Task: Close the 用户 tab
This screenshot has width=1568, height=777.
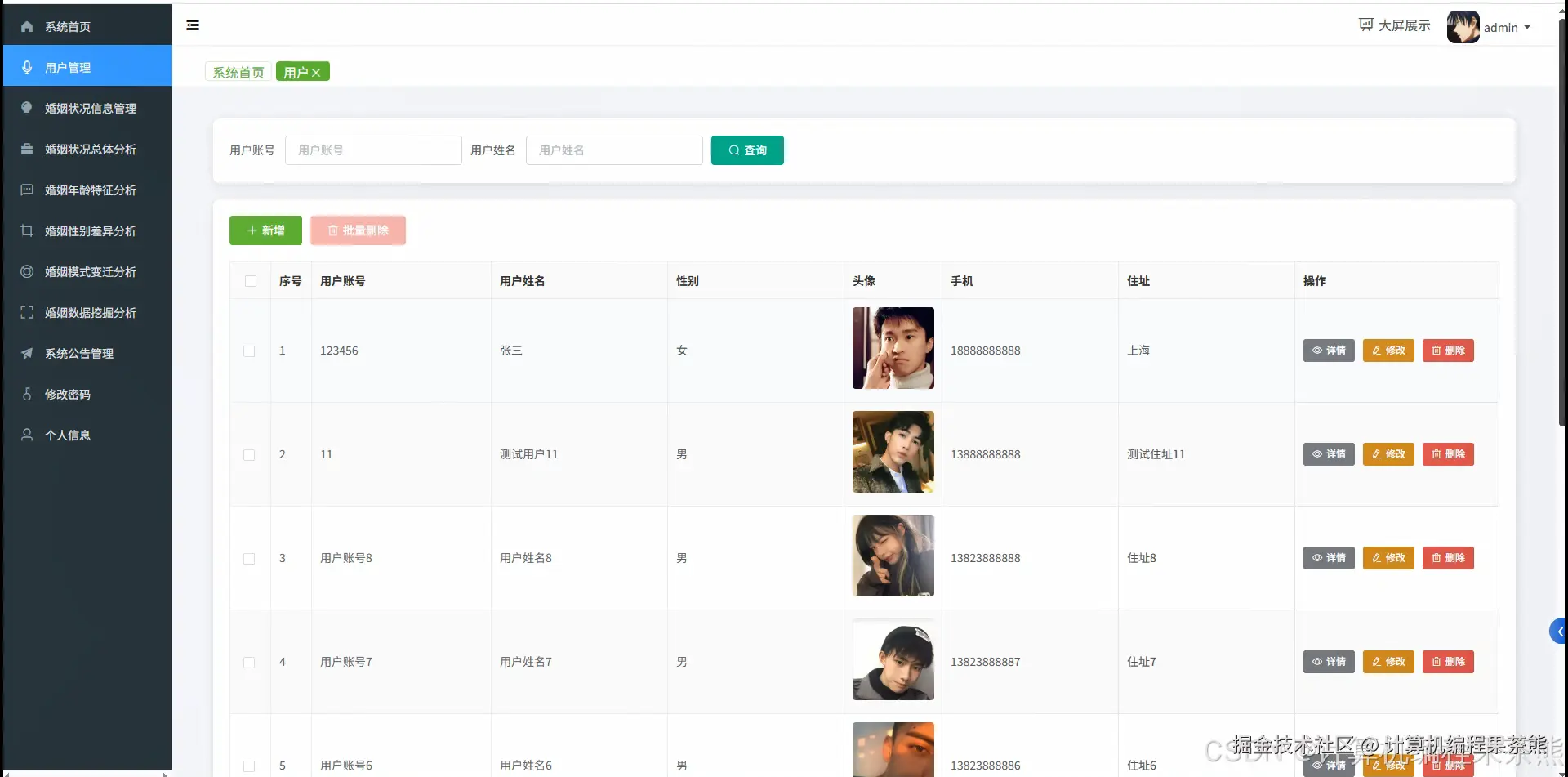Action: tap(316, 73)
